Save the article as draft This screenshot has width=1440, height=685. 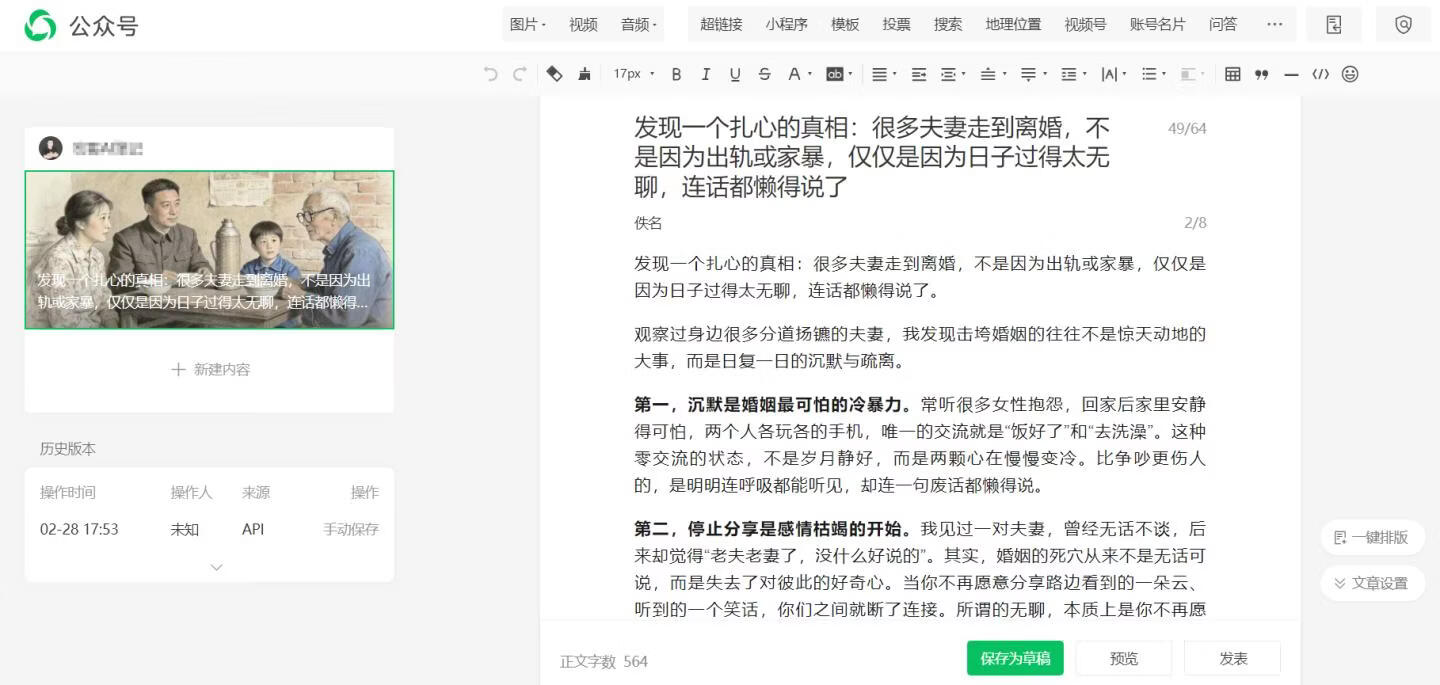(x=1014, y=658)
